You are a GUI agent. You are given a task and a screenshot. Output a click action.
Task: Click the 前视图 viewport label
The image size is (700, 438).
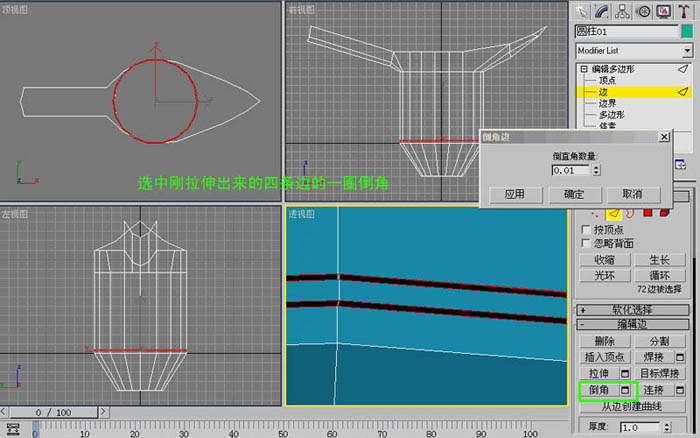click(x=301, y=10)
